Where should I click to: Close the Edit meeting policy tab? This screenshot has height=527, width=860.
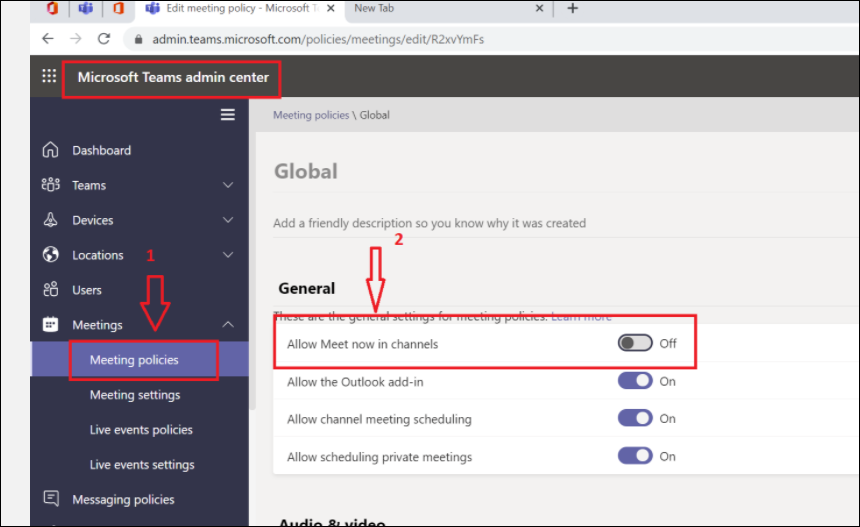tap(331, 8)
